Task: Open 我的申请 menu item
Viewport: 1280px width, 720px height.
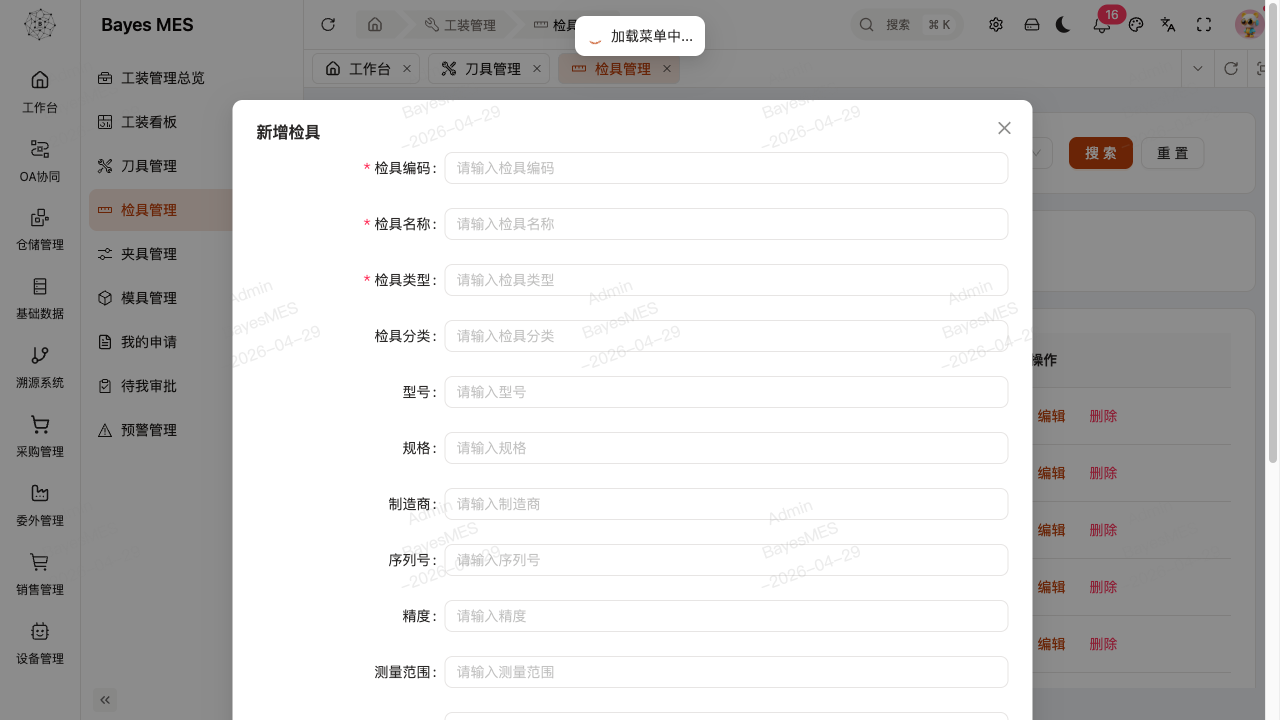Action: [x=162, y=342]
